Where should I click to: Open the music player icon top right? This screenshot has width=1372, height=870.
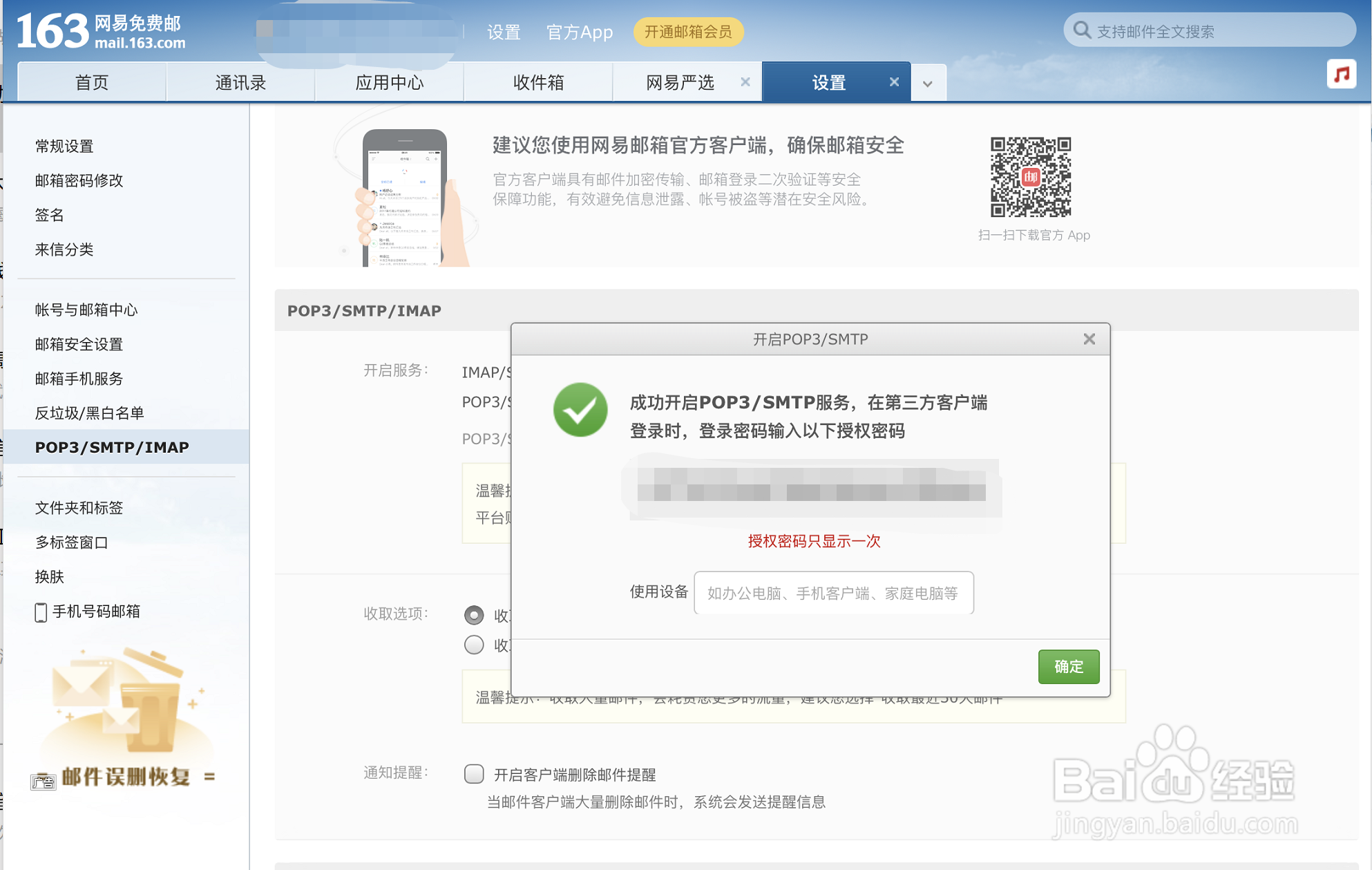[1341, 75]
